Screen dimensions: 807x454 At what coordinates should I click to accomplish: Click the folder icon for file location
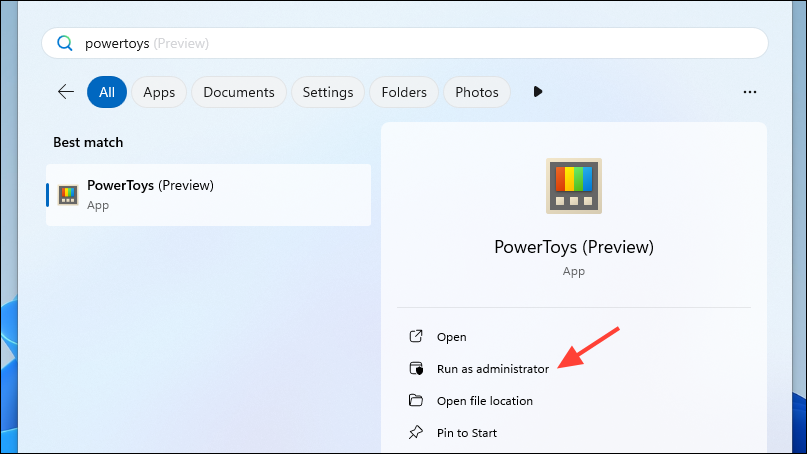tap(416, 400)
